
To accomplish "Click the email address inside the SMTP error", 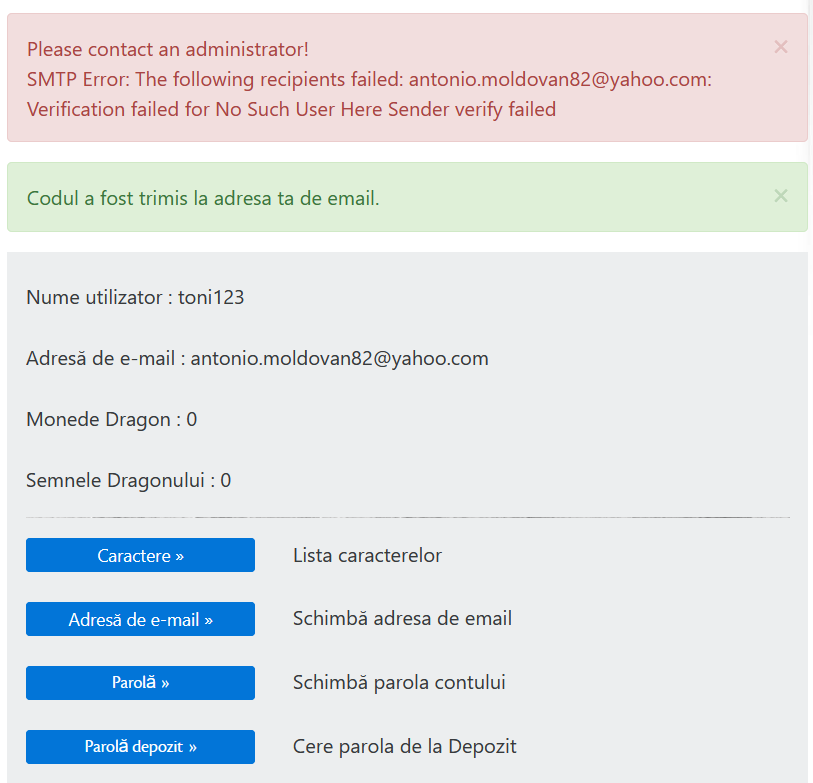I will pyautogui.click(x=558, y=79).
